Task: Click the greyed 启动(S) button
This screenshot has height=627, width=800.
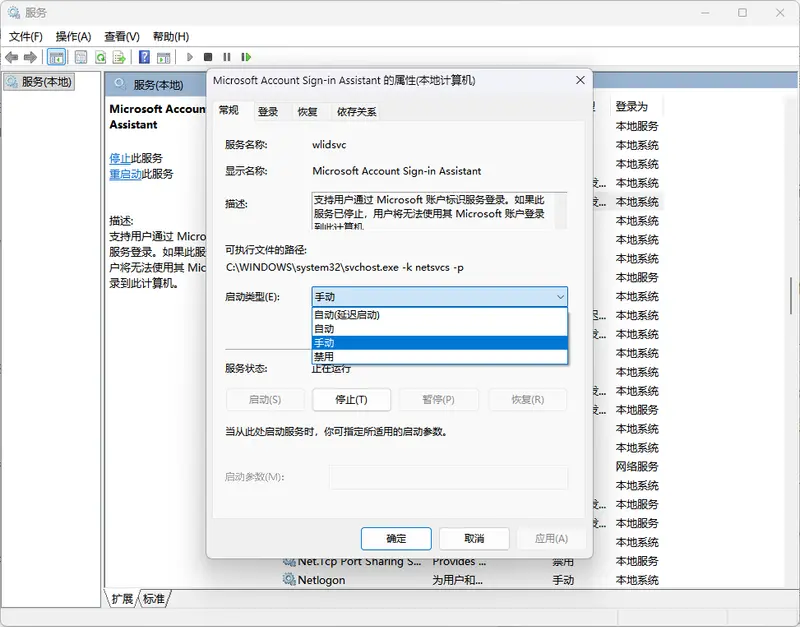Action: [x=265, y=399]
